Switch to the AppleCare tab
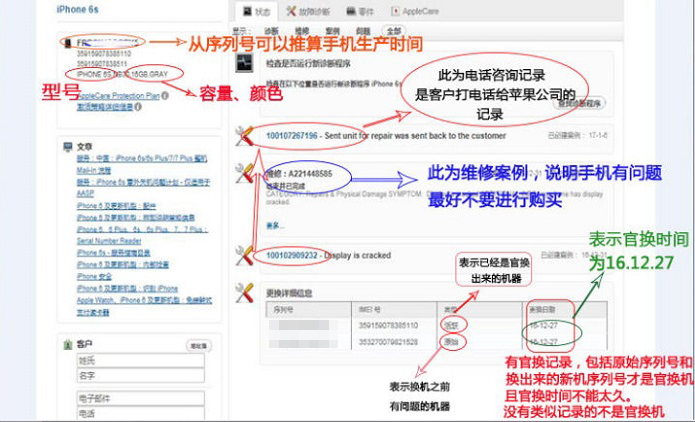This screenshot has width=695, height=422. tap(415, 12)
